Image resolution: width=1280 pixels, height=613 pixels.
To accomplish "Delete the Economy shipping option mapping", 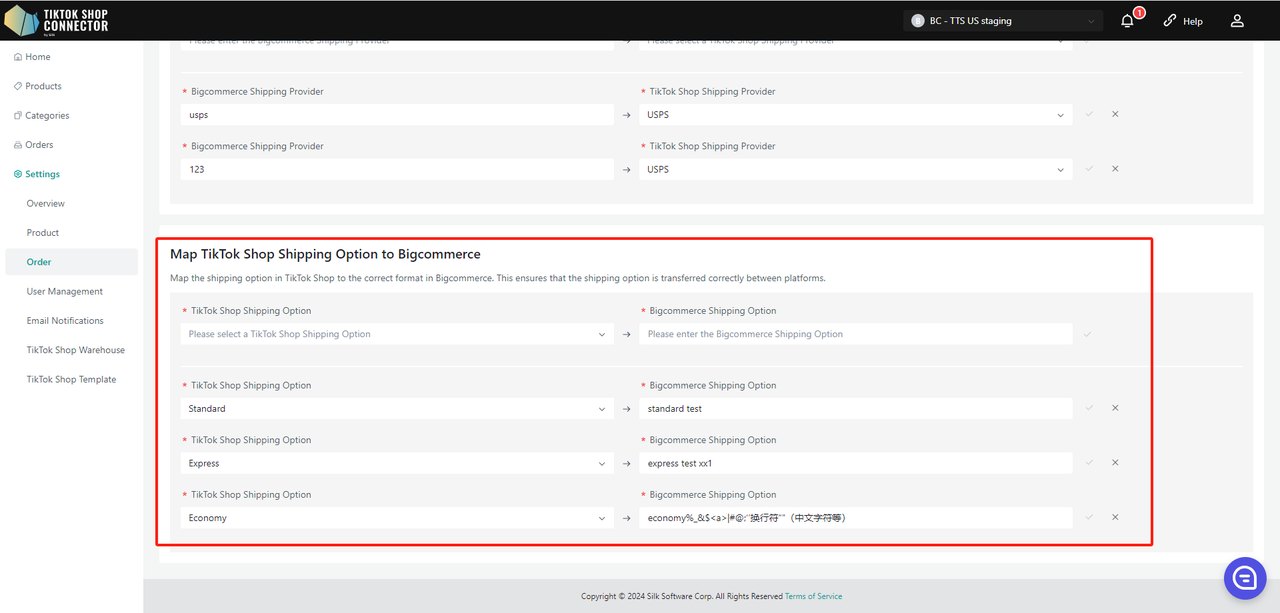I will [1115, 517].
